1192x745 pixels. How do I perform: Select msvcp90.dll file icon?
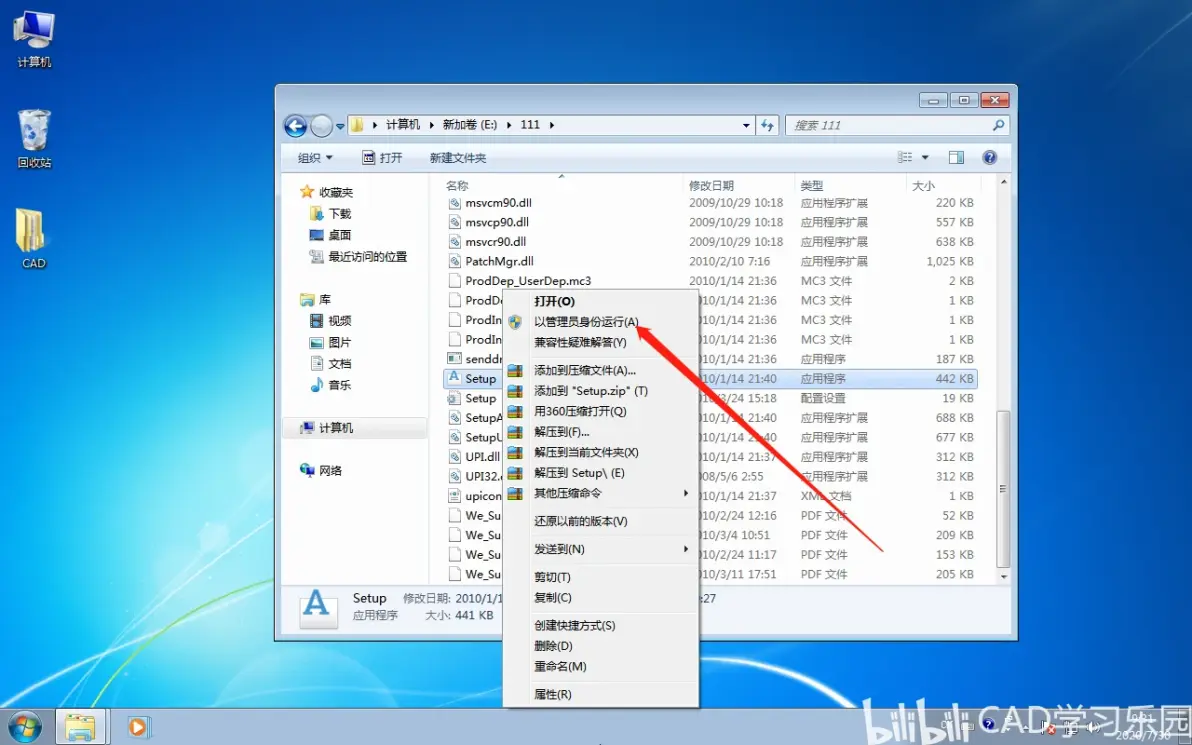pyautogui.click(x=455, y=223)
